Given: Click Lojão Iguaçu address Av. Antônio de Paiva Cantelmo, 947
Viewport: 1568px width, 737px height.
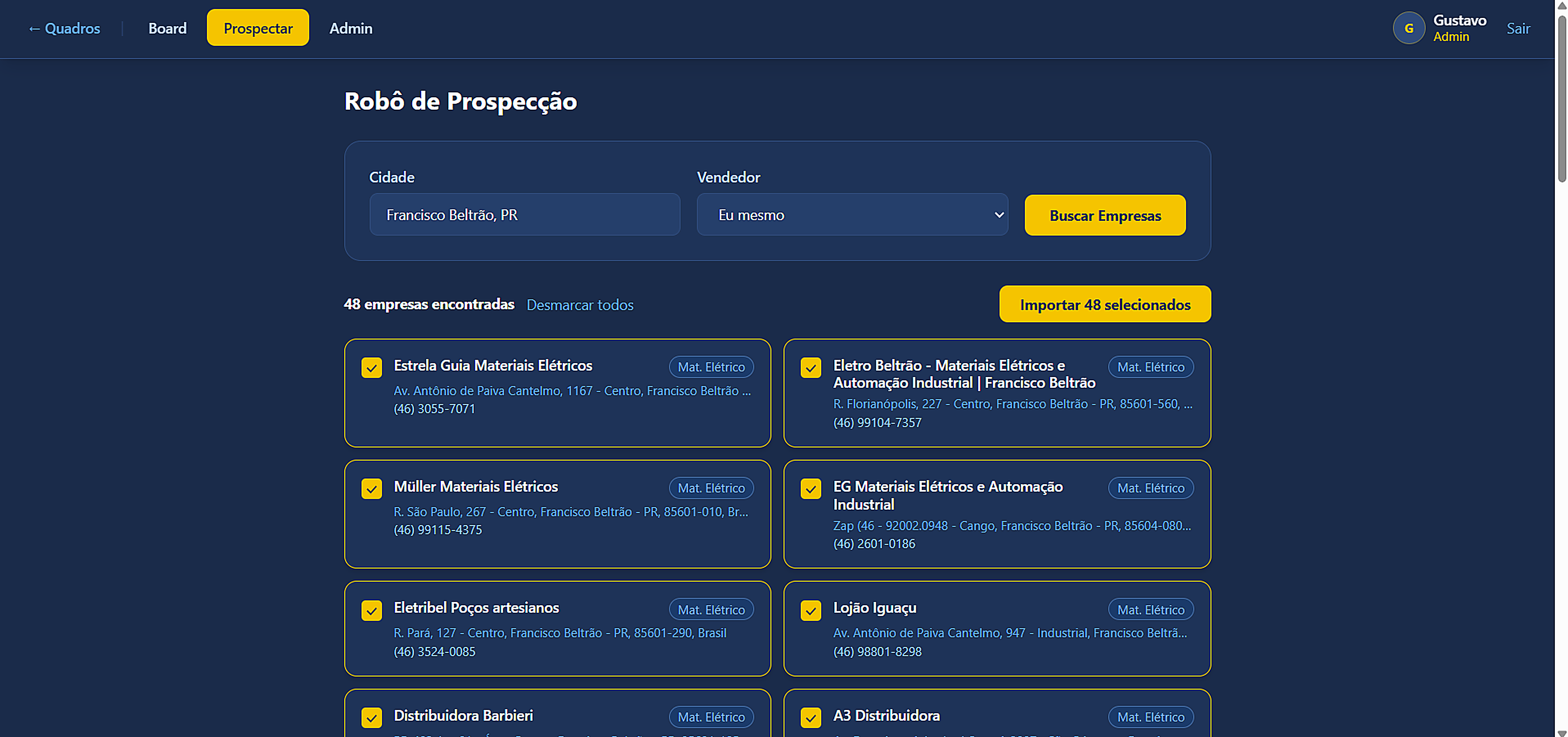Looking at the screenshot, I should [1010, 633].
